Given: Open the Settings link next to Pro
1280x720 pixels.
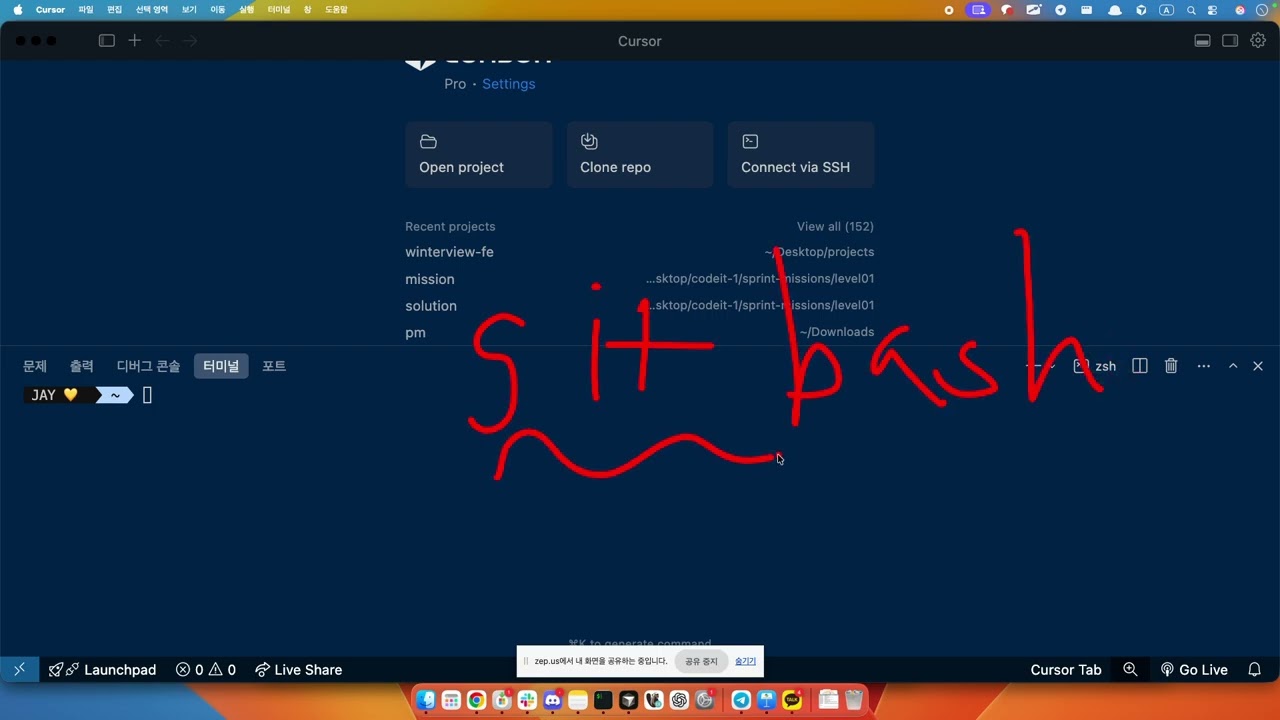Looking at the screenshot, I should 508,84.
